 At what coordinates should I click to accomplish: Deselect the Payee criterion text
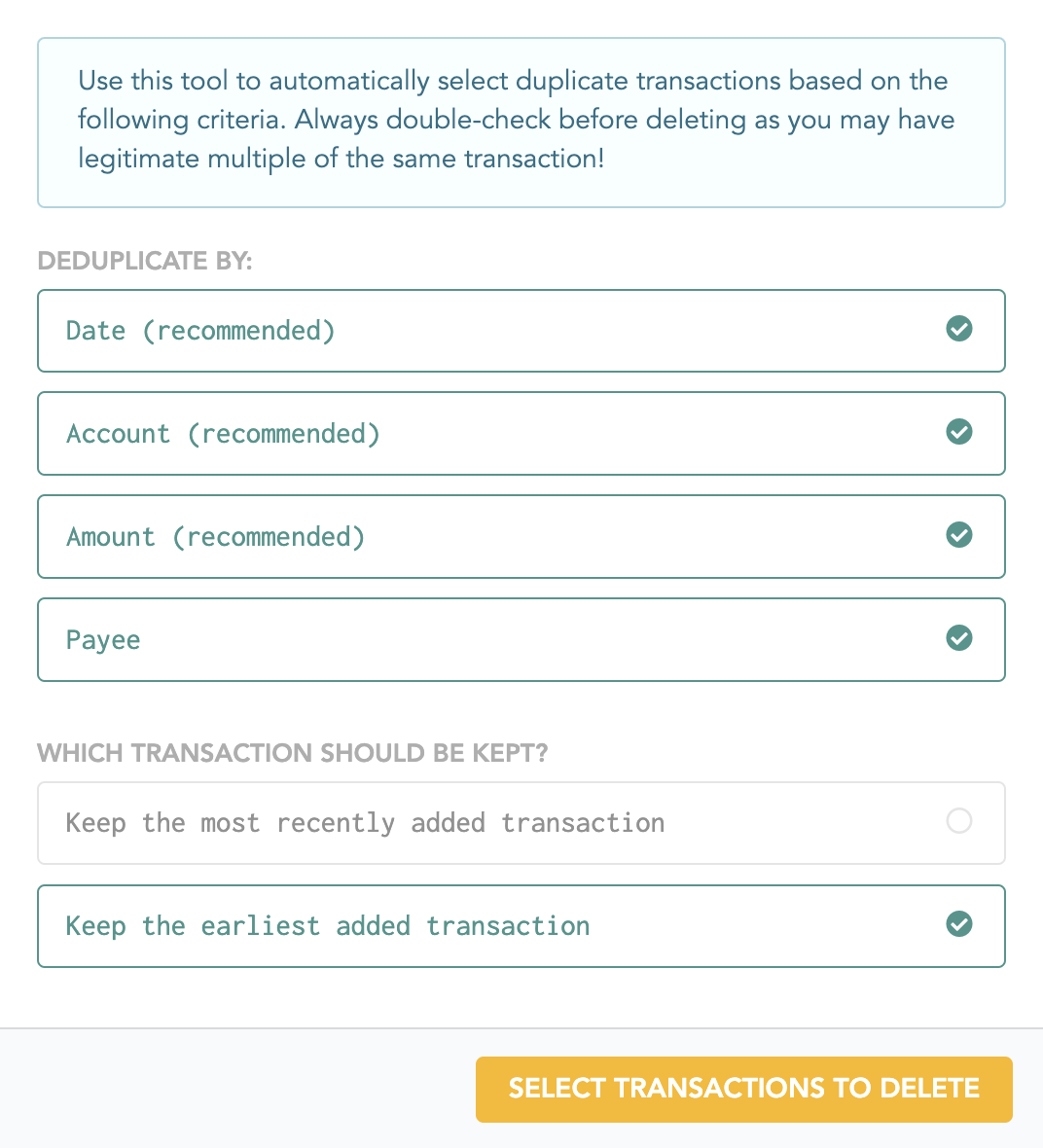click(103, 640)
